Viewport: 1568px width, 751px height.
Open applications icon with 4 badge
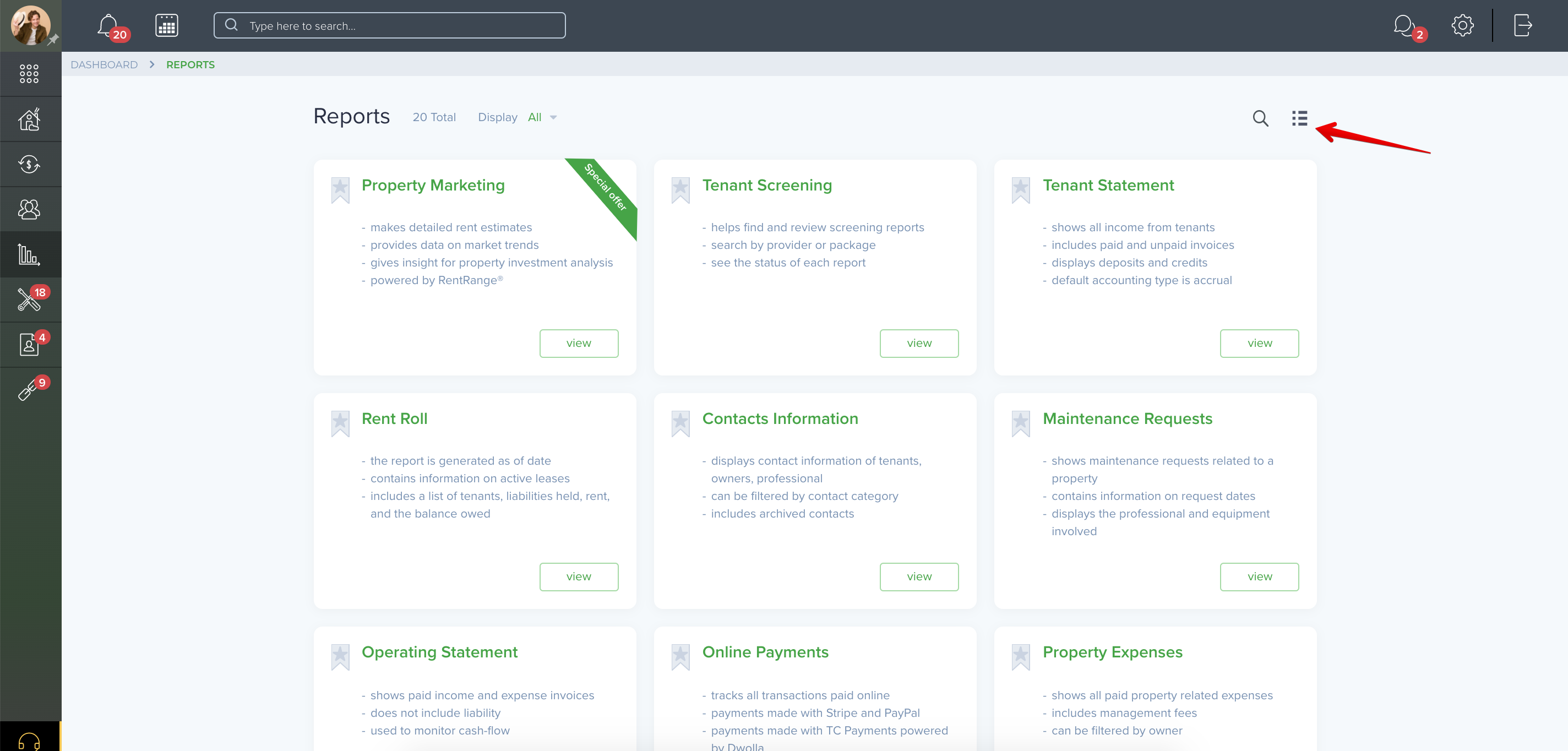(x=29, y=345)
